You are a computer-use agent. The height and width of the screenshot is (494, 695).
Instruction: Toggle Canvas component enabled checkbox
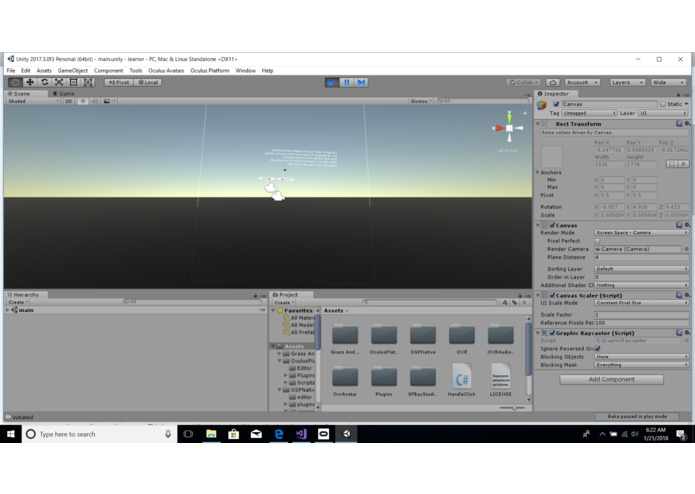click(x=552, y=225)
